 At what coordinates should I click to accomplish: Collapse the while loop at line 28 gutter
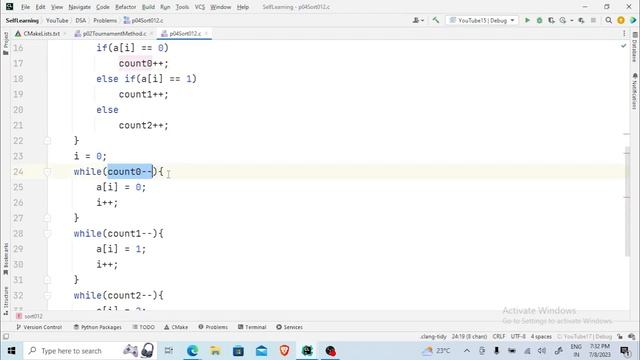coord(47,234)
